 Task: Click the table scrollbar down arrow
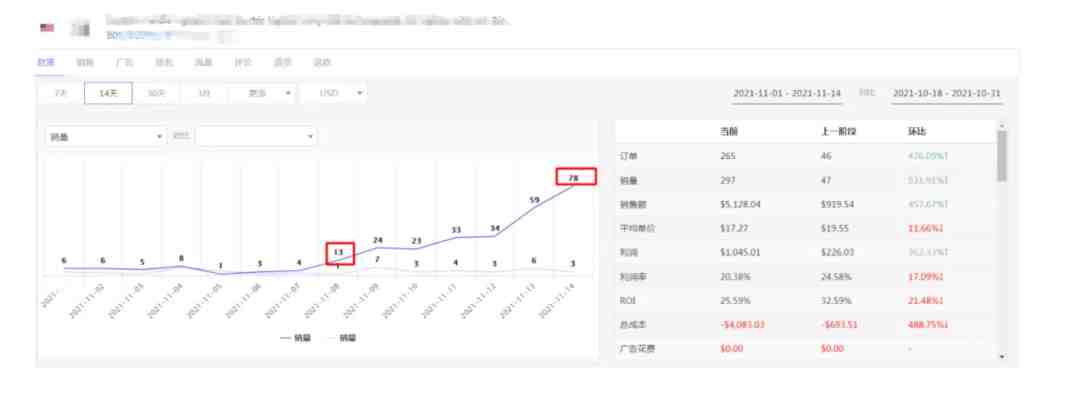tap(1001, 357)
